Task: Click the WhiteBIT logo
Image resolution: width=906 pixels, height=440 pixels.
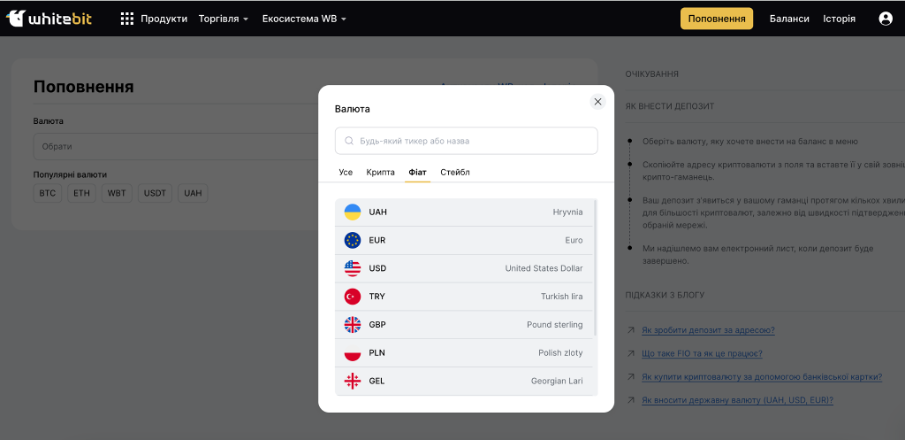Action: click(x=52, y=18)
